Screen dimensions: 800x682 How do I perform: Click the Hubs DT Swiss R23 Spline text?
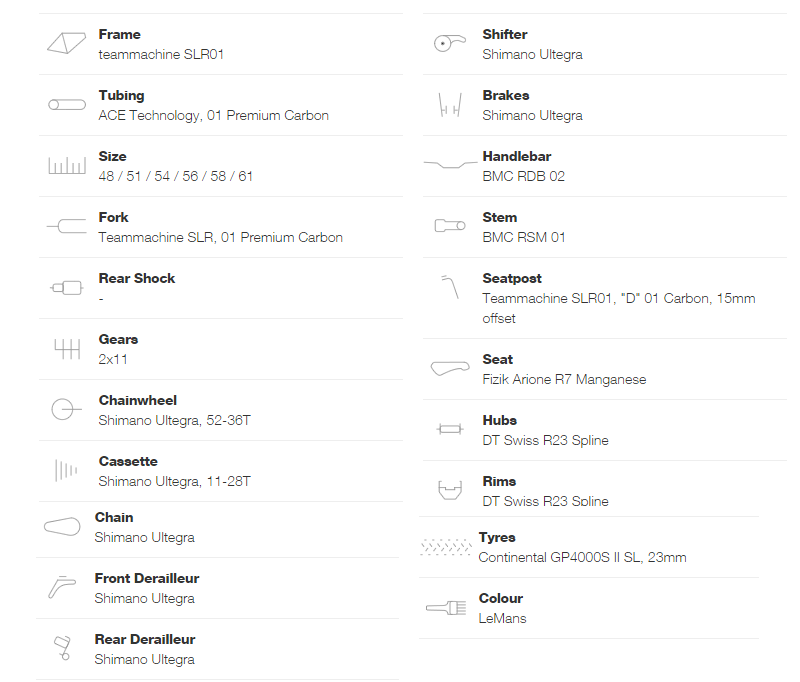click(545, 440)
